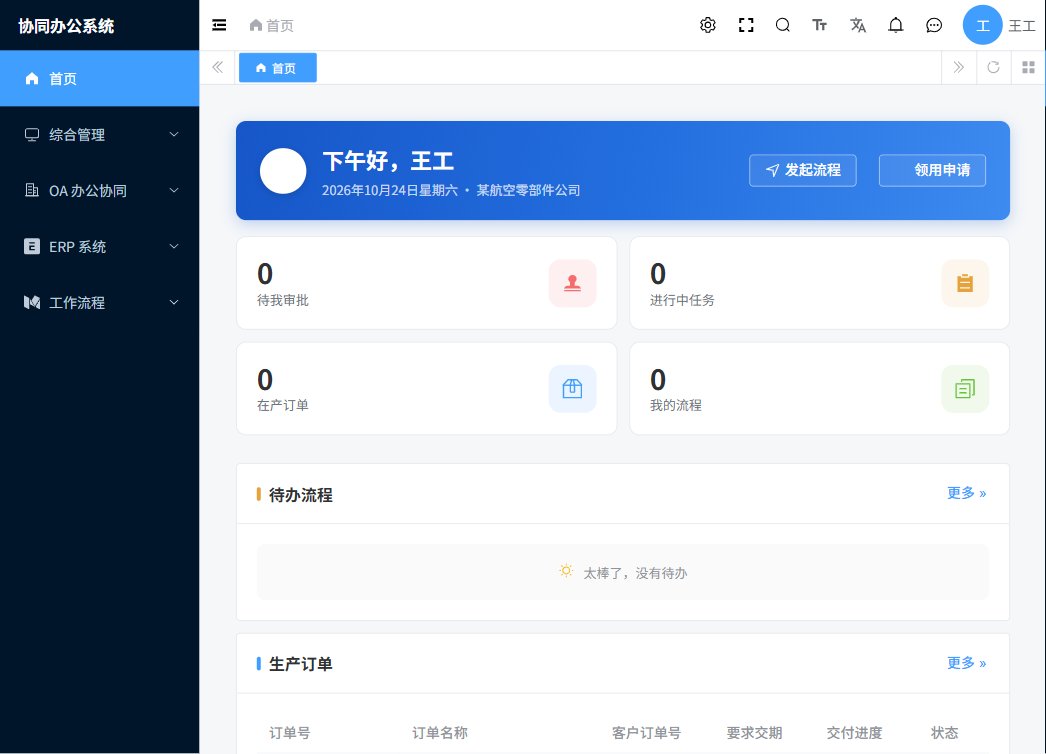Select 首页 in the sidebar
Viewport: 1046px width, 754px height.
pyautogui.click(x=99, y=79)
